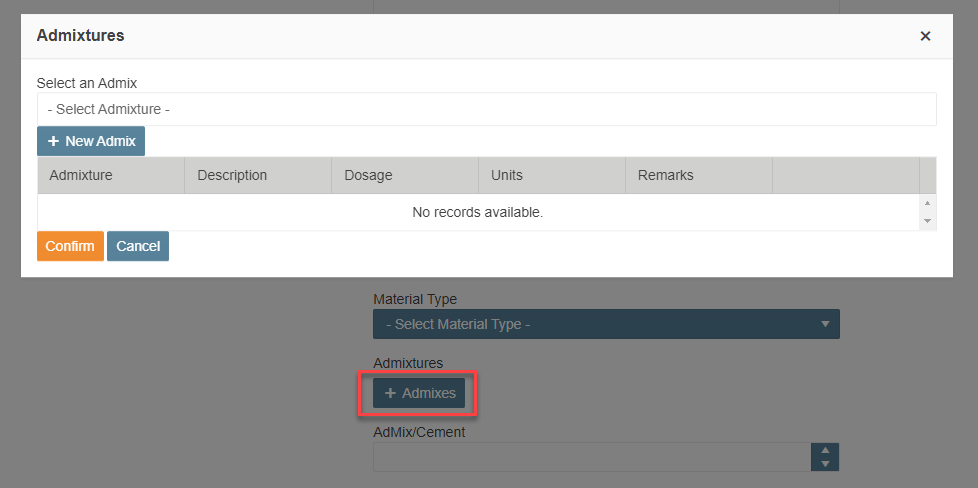Confirm the admixture selection

[70, 246]
